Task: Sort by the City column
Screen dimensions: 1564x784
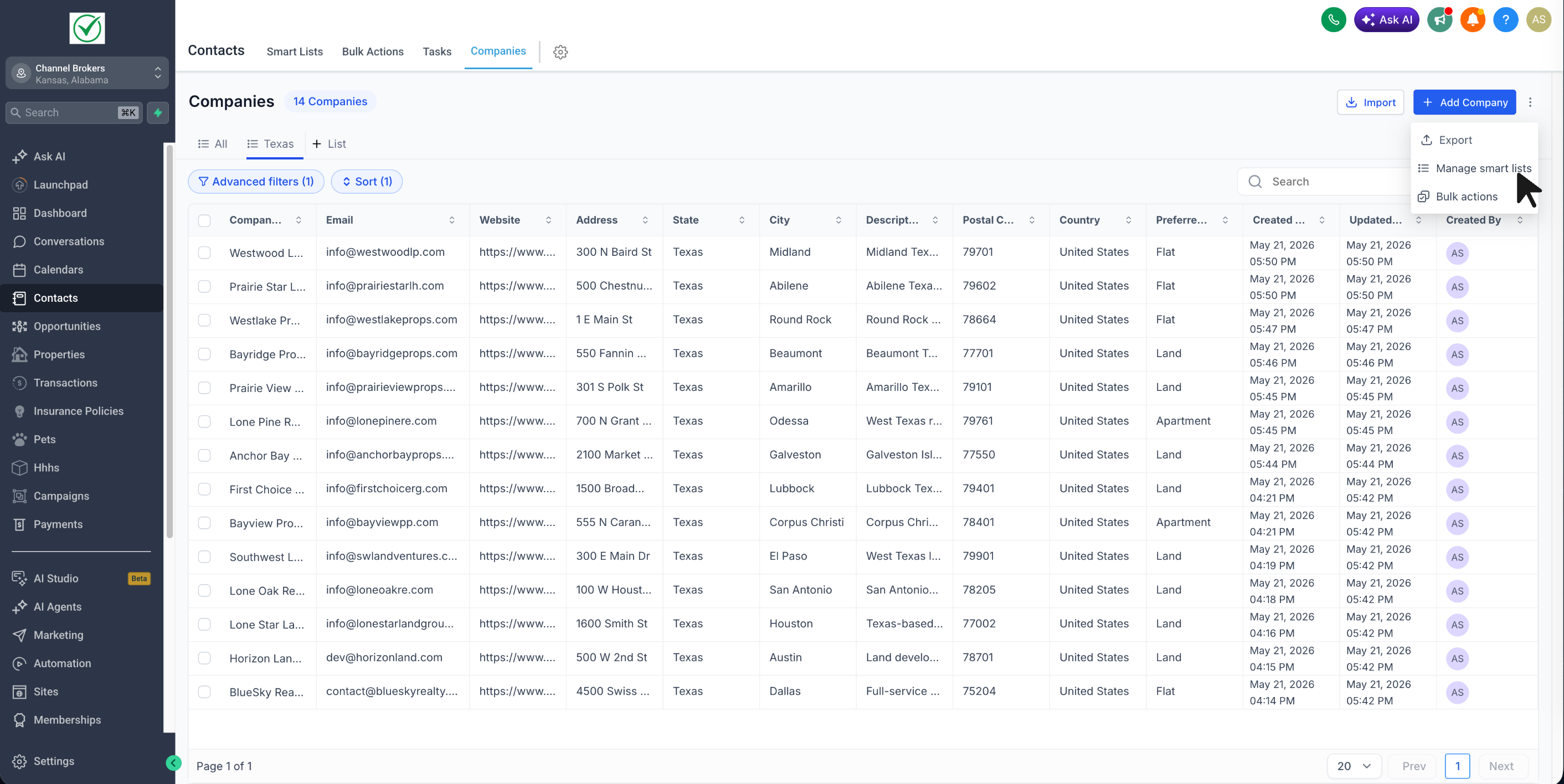Action: (838, 220)
